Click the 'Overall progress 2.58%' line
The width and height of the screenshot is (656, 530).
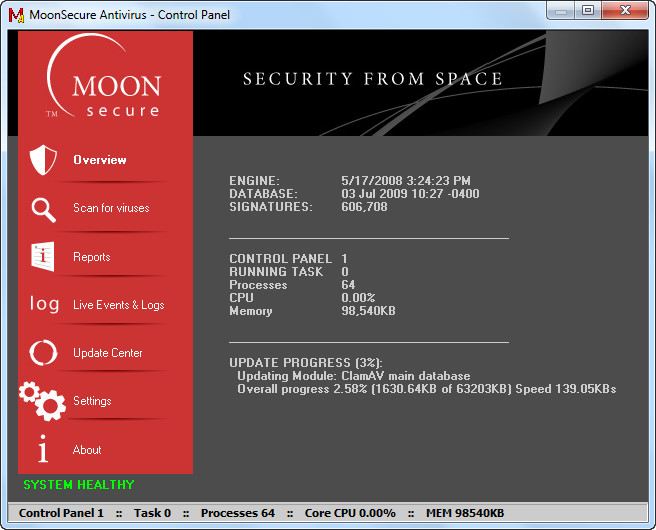pyautogui.click(x=427, y=389)
